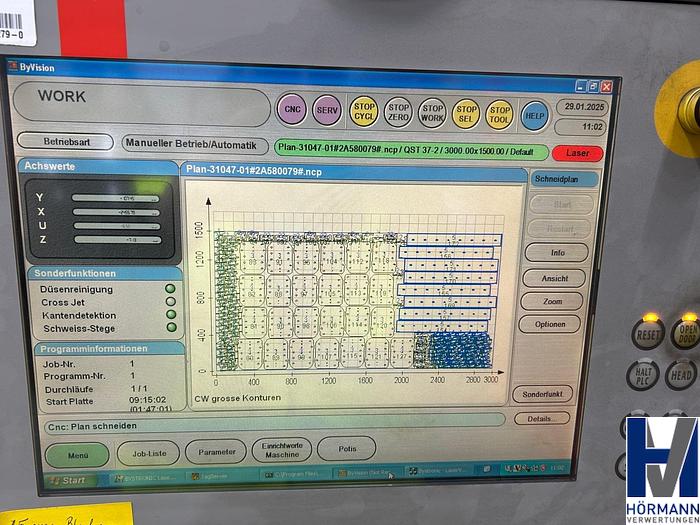Viewport: 700px width, 525px height.
Task: Click the greyed-out Restart button
Action: coord(559,229)
